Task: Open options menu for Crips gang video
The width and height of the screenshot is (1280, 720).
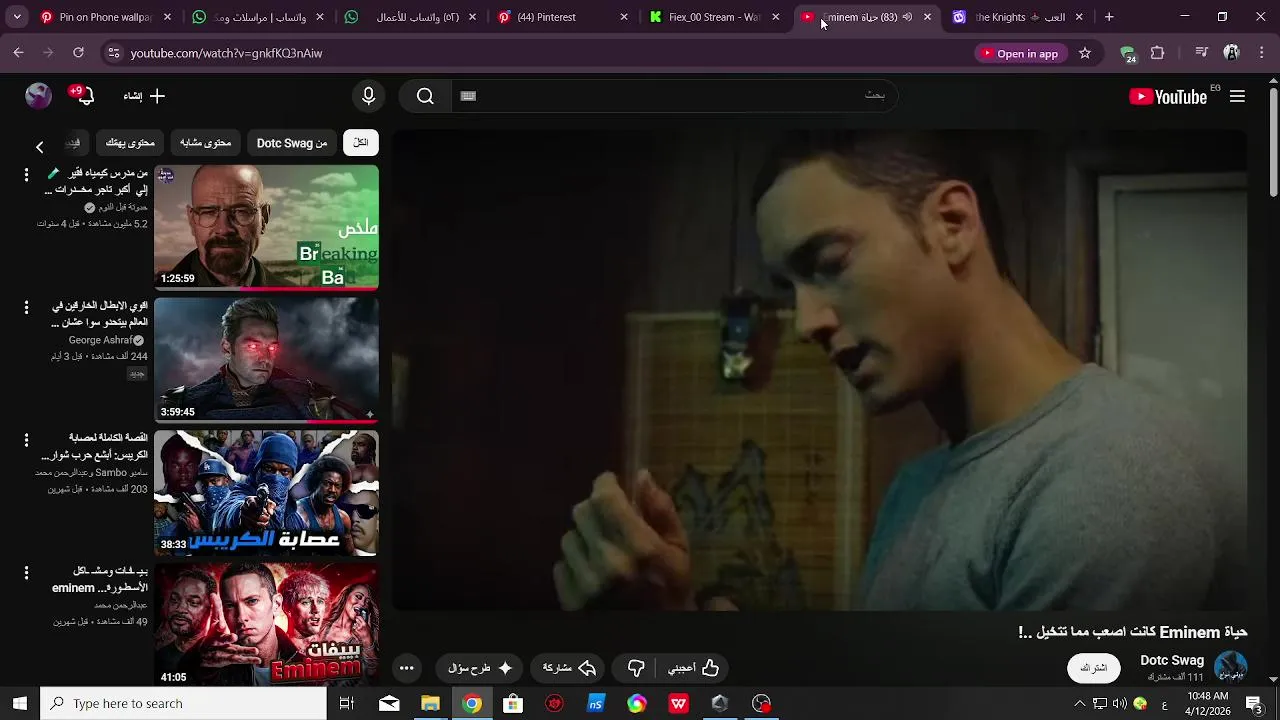Action: pos(26,440)
